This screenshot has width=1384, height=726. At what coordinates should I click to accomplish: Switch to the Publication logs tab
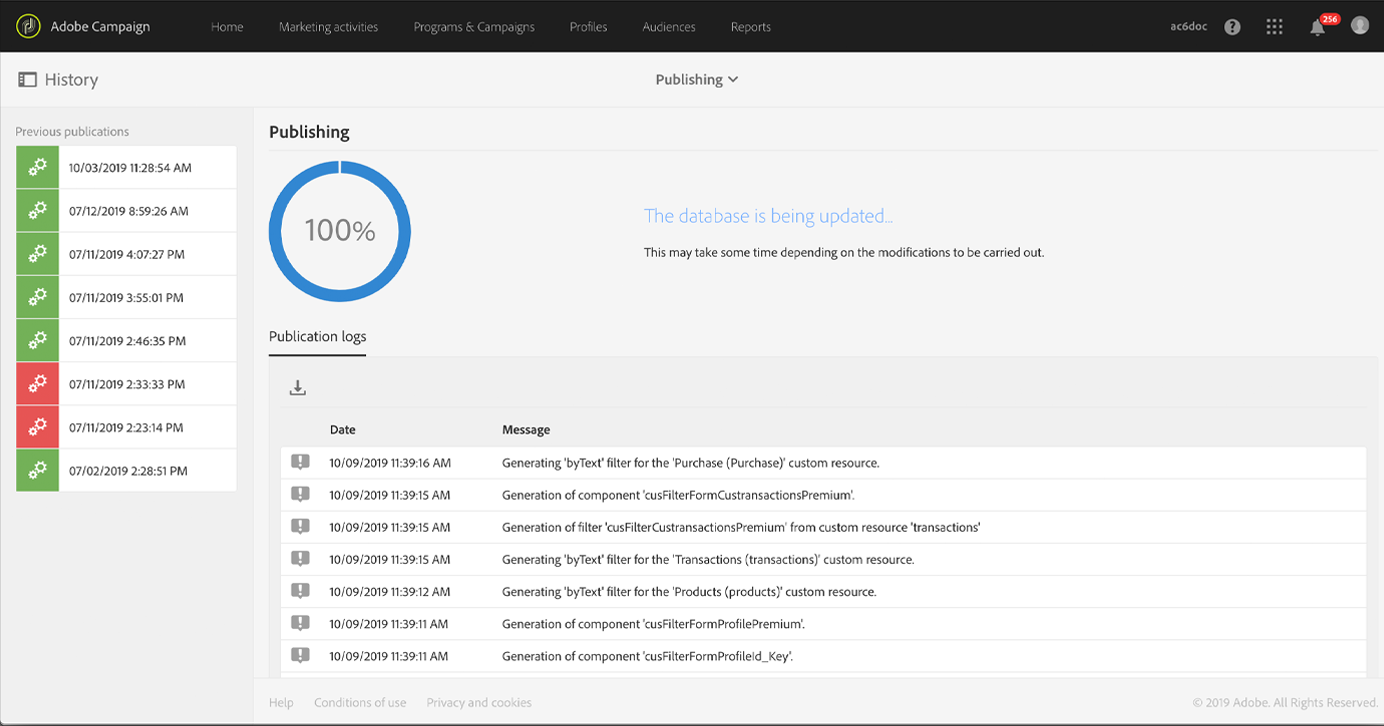click(317, 336)
